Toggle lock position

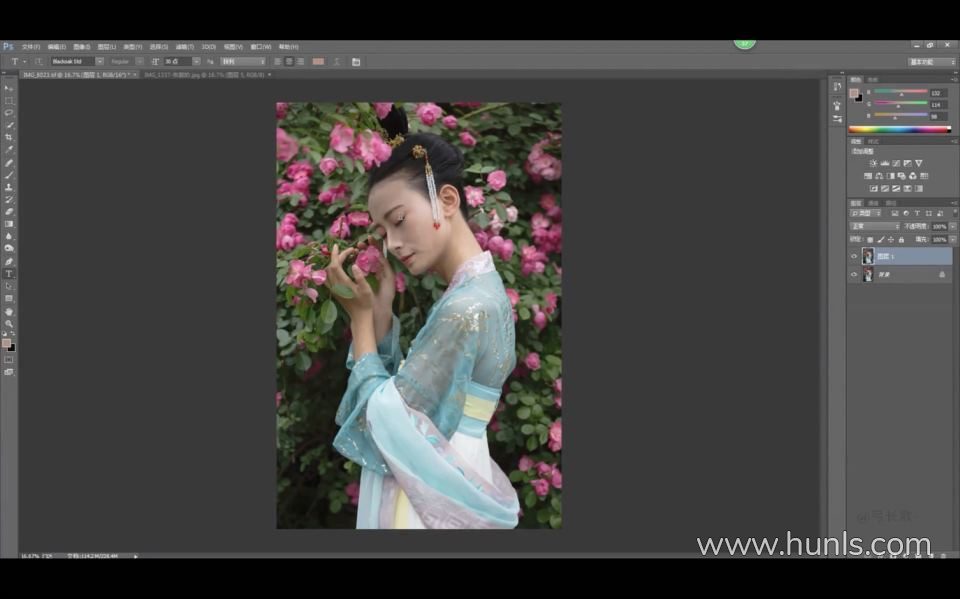[891, 240]
